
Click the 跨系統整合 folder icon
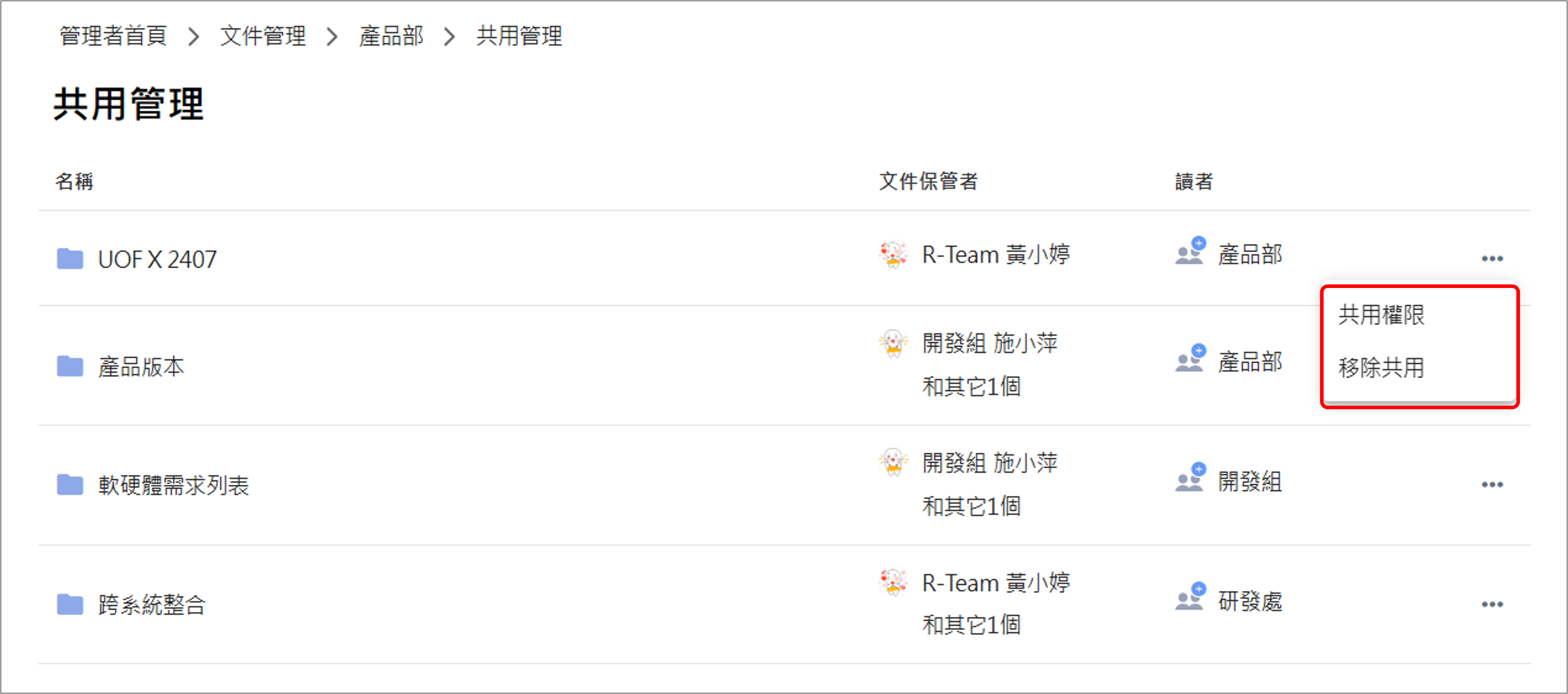point(70,604)
